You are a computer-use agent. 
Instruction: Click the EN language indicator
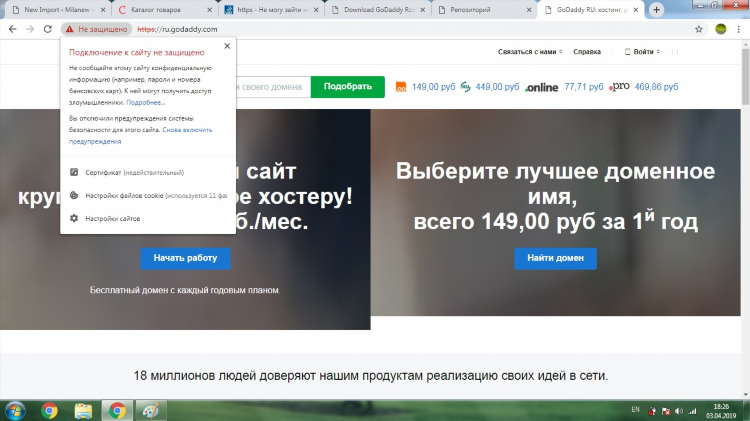click(x=635, y=410)
